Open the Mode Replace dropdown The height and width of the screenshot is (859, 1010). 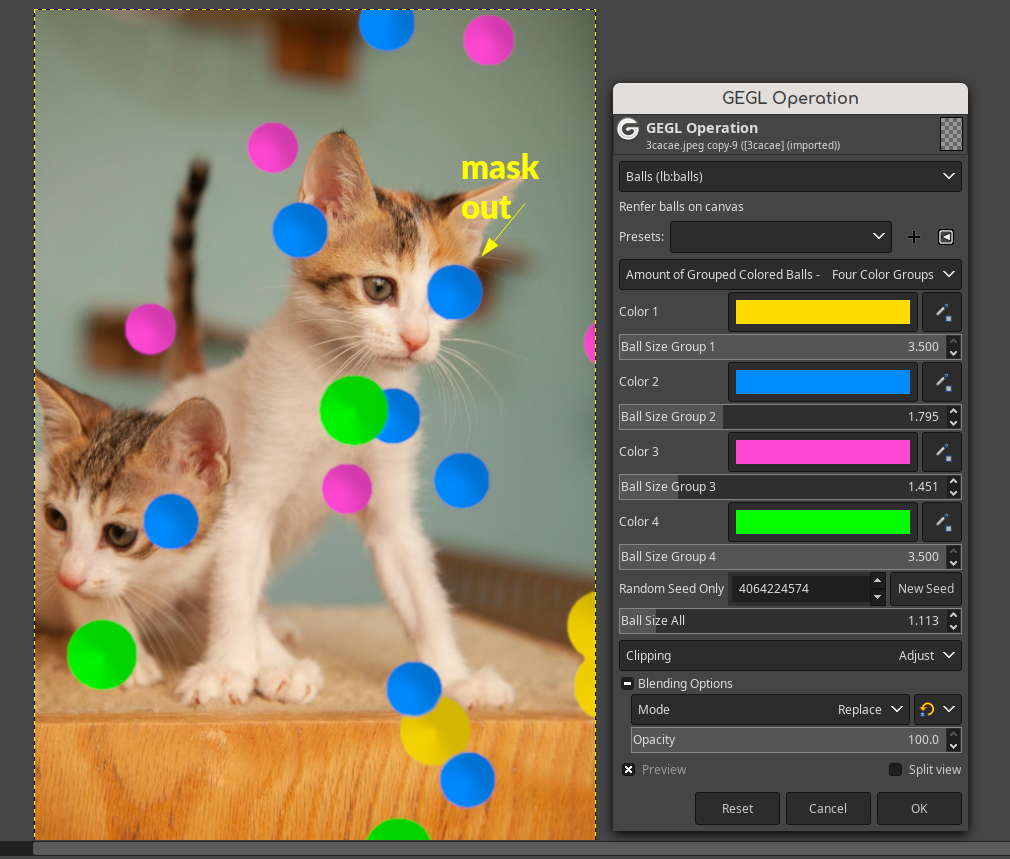(770, 710)
